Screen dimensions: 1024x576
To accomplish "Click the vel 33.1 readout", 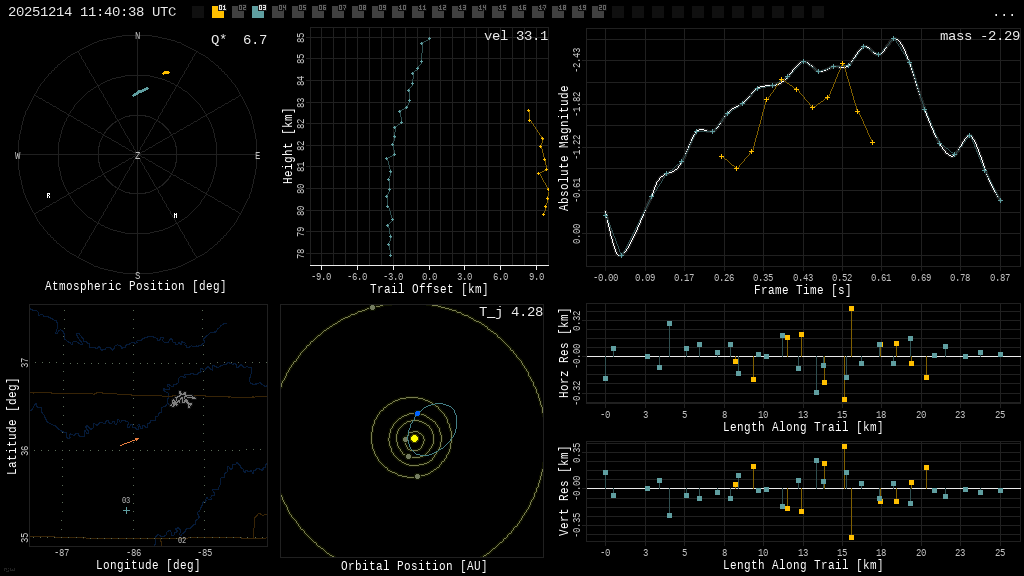I will click(x=515, y=37).
